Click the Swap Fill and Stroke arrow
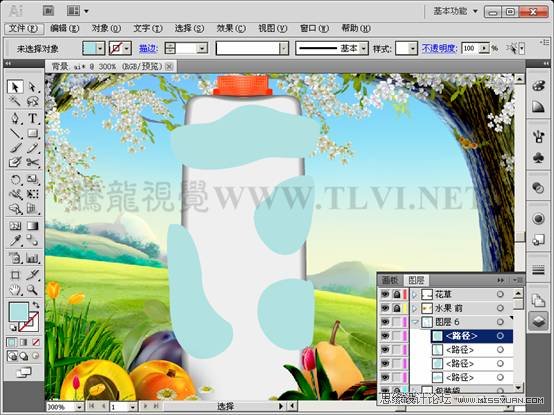This screenshot has width=554, height=415. point(36,304)
